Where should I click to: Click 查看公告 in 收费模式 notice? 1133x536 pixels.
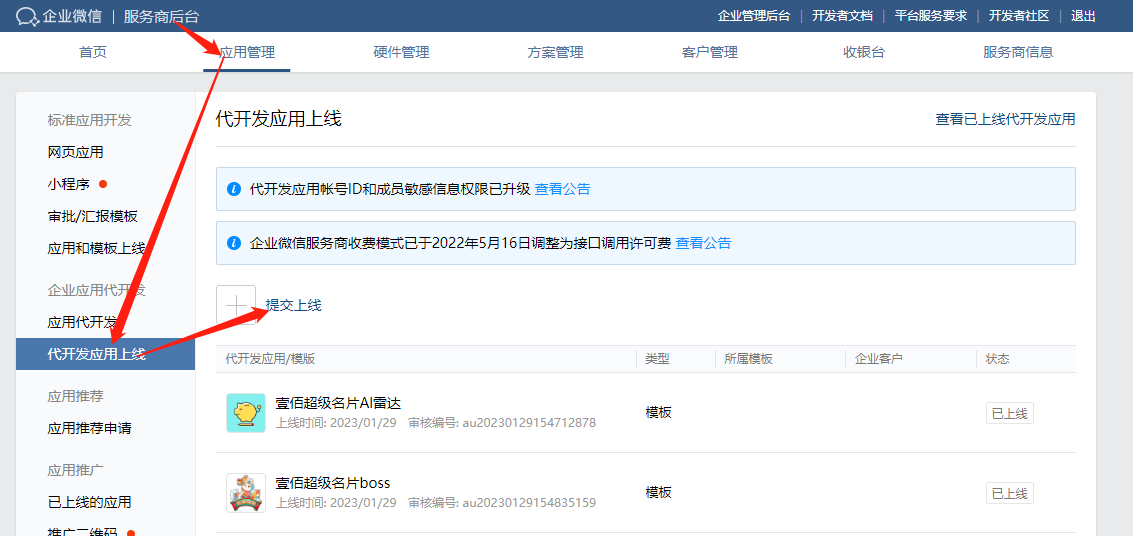pyautogui.click(x=703, y=243)
